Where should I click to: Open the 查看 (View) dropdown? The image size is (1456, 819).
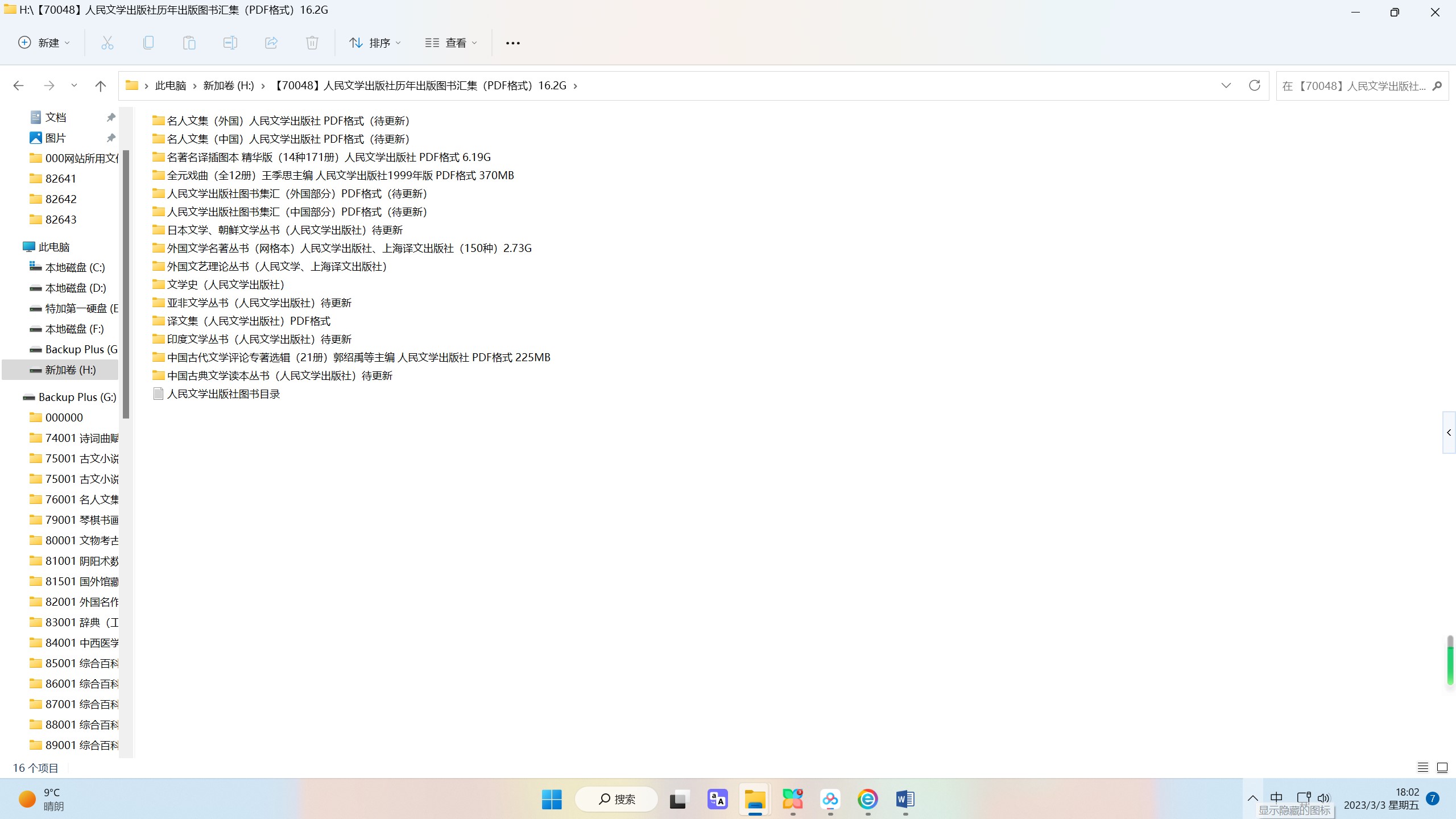[452, 43]
